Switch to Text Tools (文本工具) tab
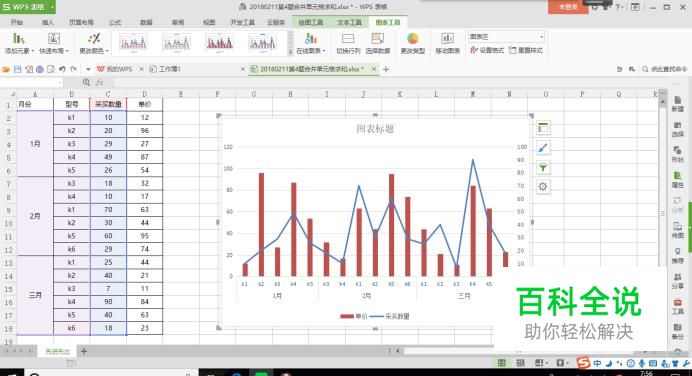 (x=349, y=23)
